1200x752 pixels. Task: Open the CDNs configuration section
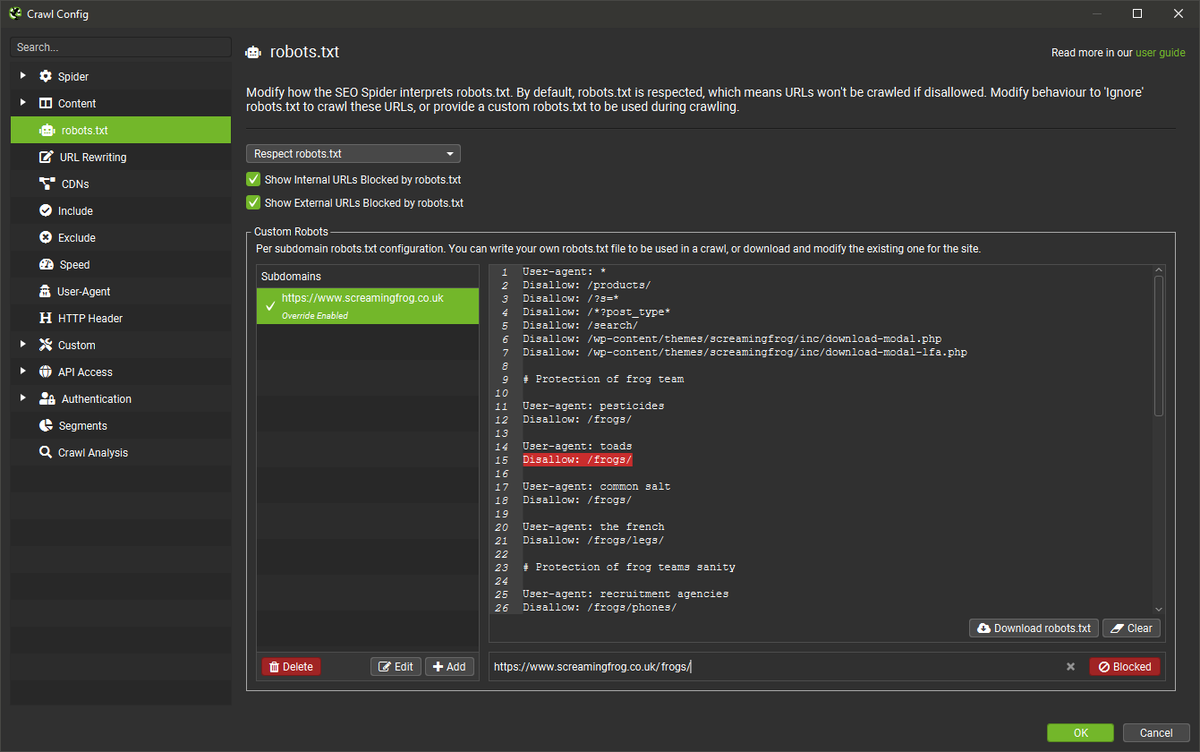(x=121, y=184)
